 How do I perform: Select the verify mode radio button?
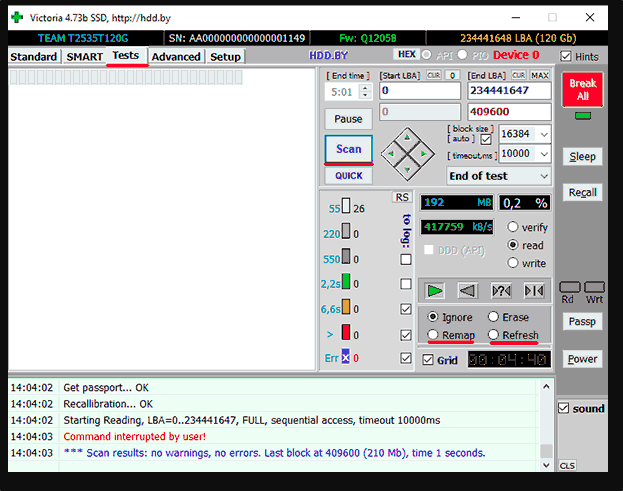[513, 227]
